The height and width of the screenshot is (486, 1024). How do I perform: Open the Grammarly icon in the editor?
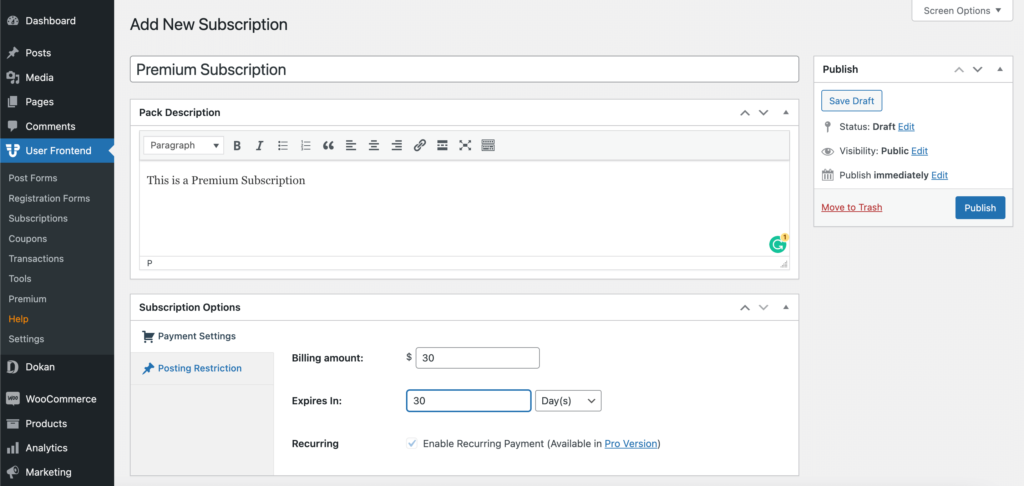[777, 244]
